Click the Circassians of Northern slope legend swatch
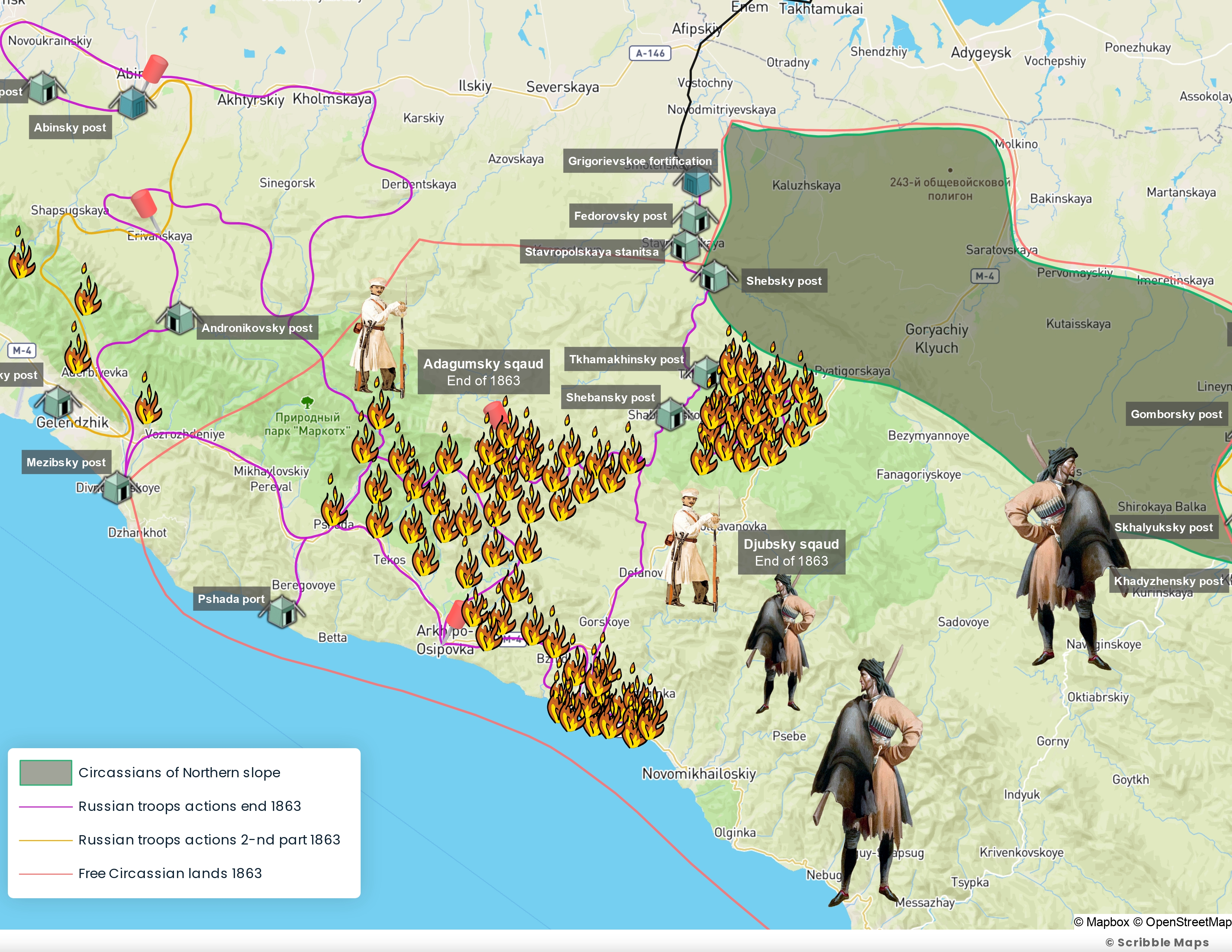The width and height of the screenshot is (1232, 952). click(46, 772)
